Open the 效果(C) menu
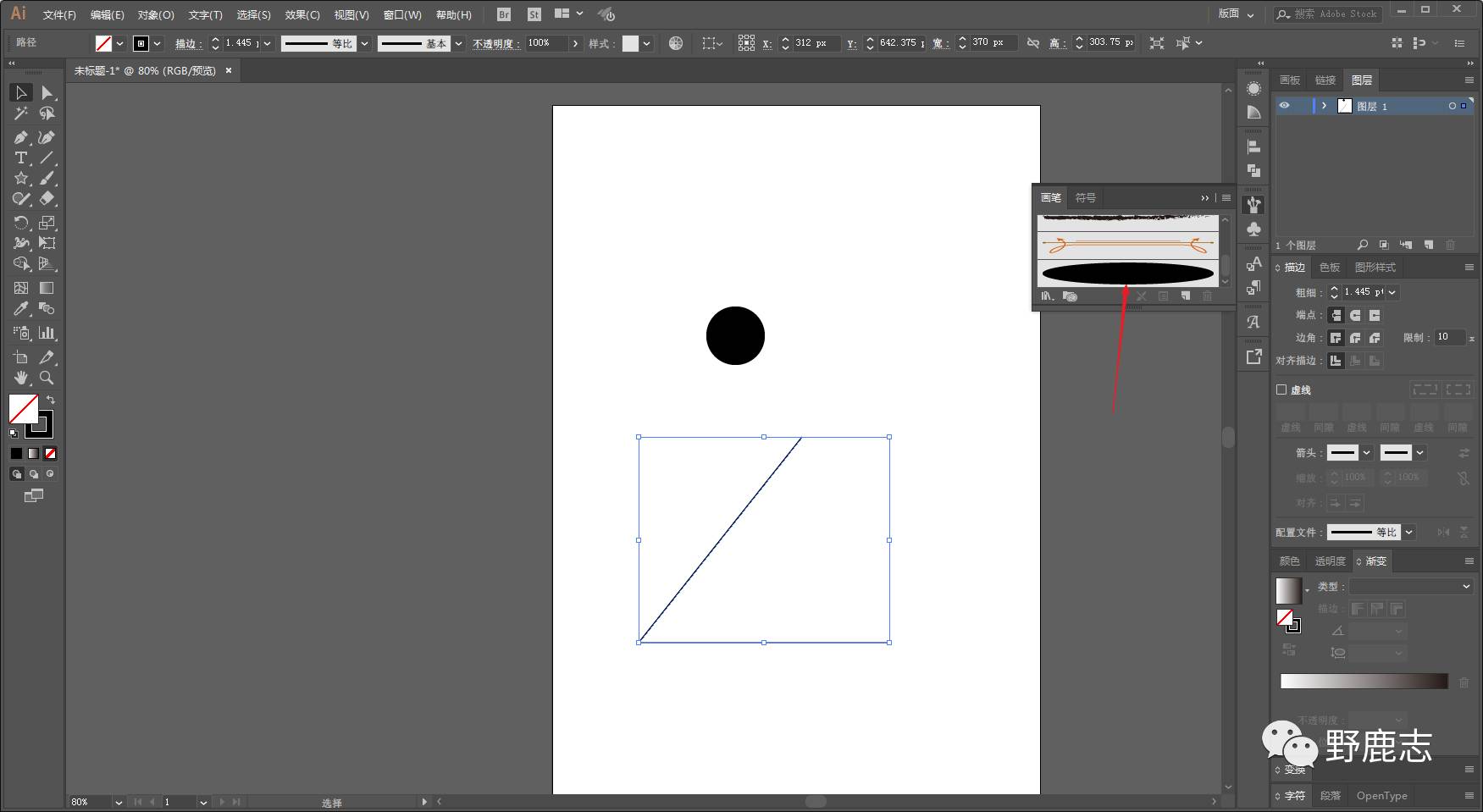Screen dimensions: 1483x812 point(302,14)
